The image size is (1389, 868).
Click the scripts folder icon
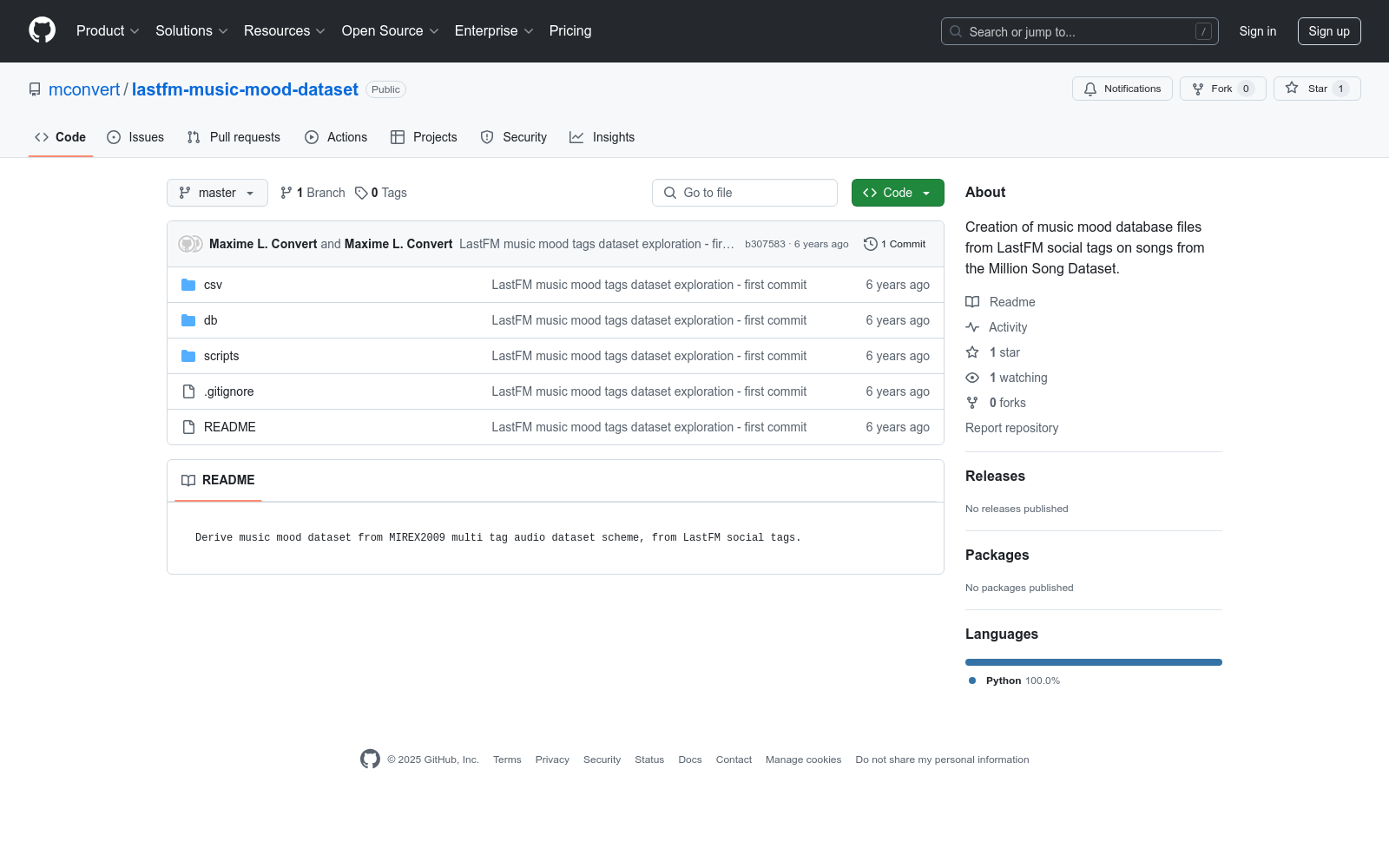pos(188,356)
